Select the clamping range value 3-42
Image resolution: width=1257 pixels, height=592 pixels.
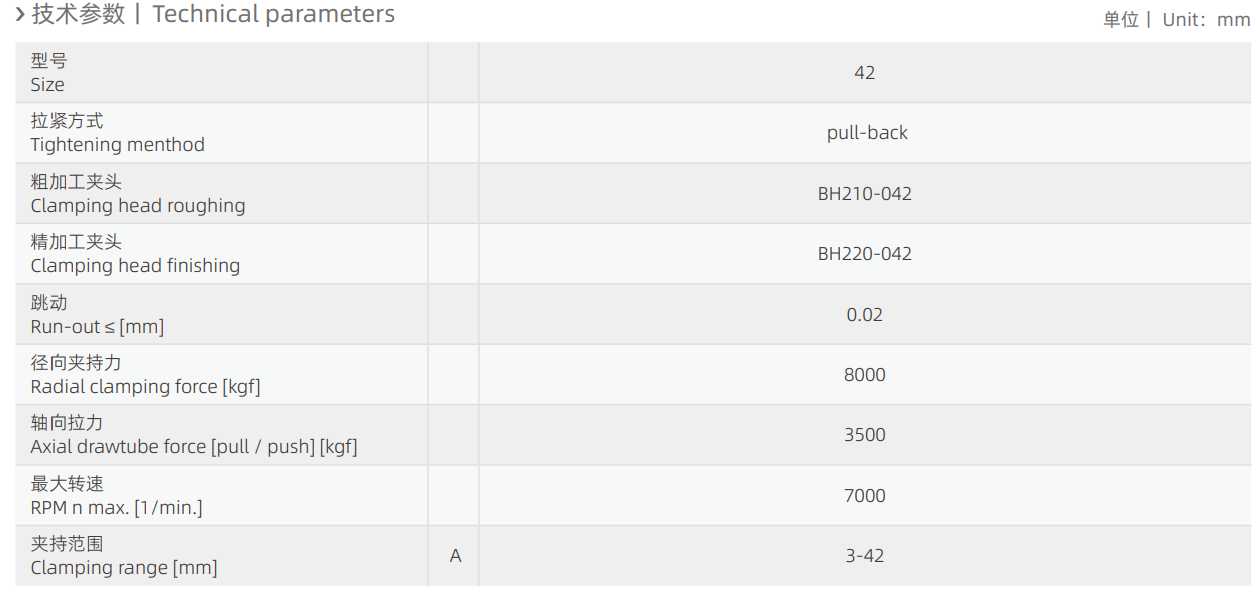tap(865, 556)
